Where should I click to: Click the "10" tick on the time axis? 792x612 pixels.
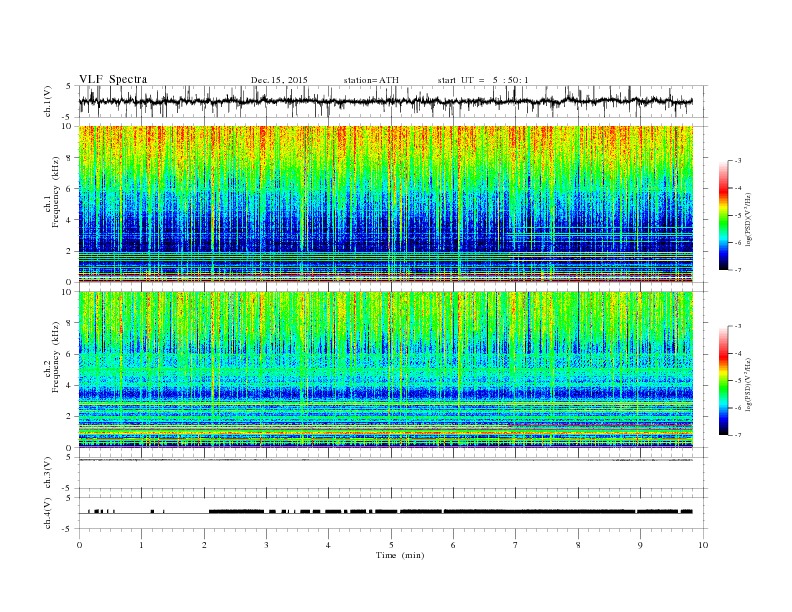703,545
